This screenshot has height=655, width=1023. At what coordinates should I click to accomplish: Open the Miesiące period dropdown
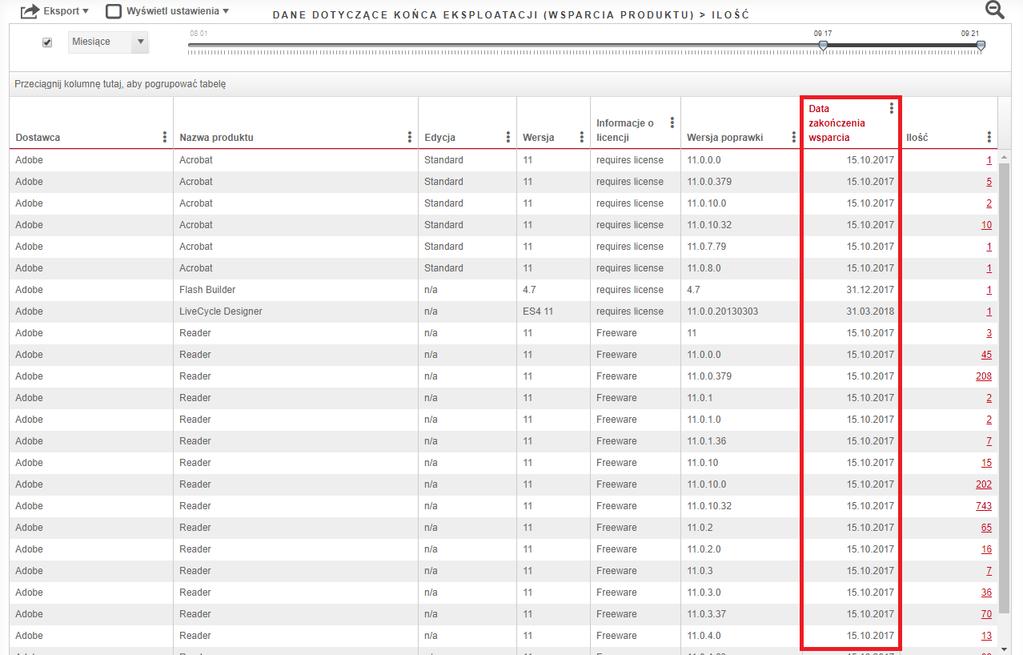(x=108, y=42)
